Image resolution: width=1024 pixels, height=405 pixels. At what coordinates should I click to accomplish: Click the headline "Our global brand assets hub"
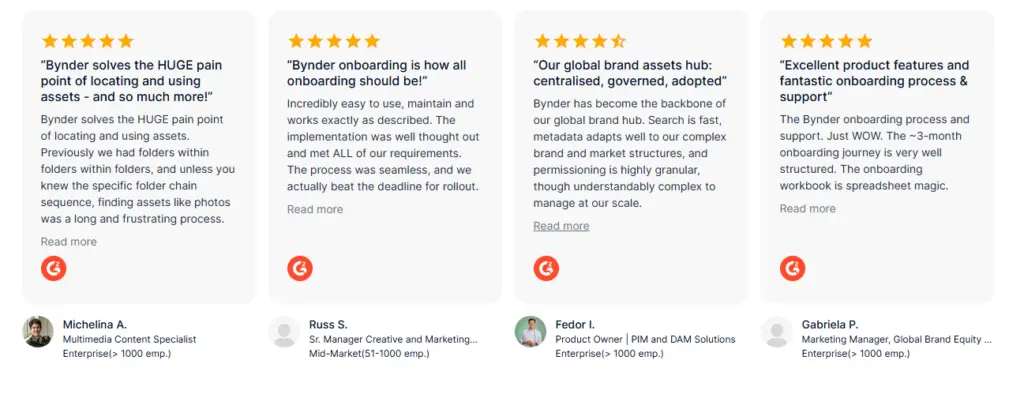pyautogui.click(x=630, y=72)
